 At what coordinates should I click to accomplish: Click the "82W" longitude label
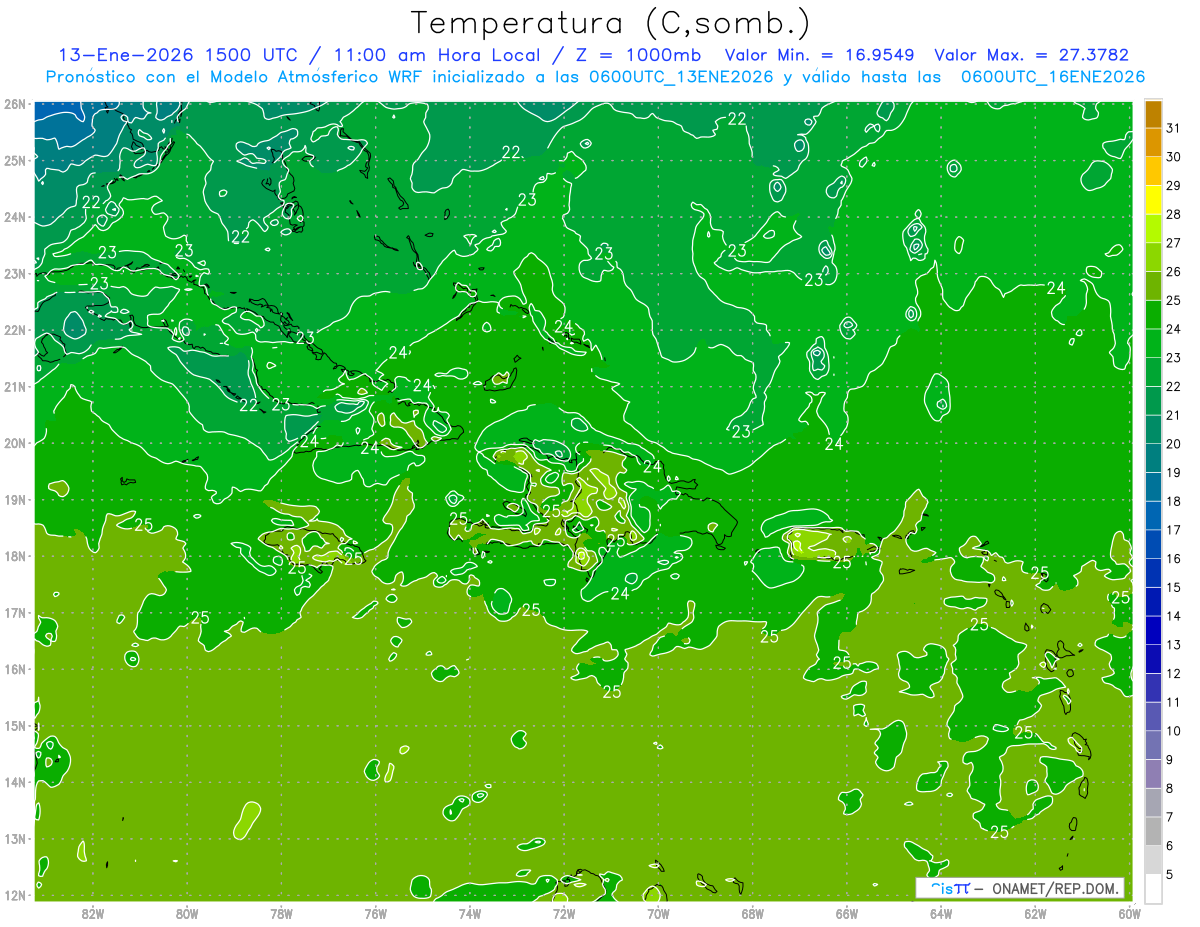93,912
